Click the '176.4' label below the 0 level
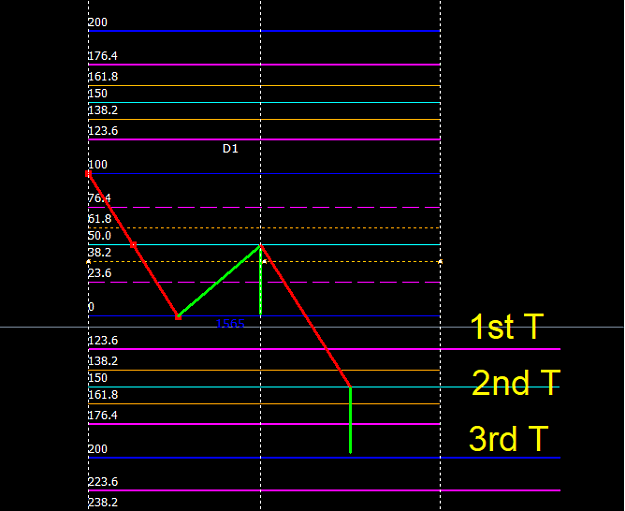Screen dimensions: 625x511 click(103, 415)
